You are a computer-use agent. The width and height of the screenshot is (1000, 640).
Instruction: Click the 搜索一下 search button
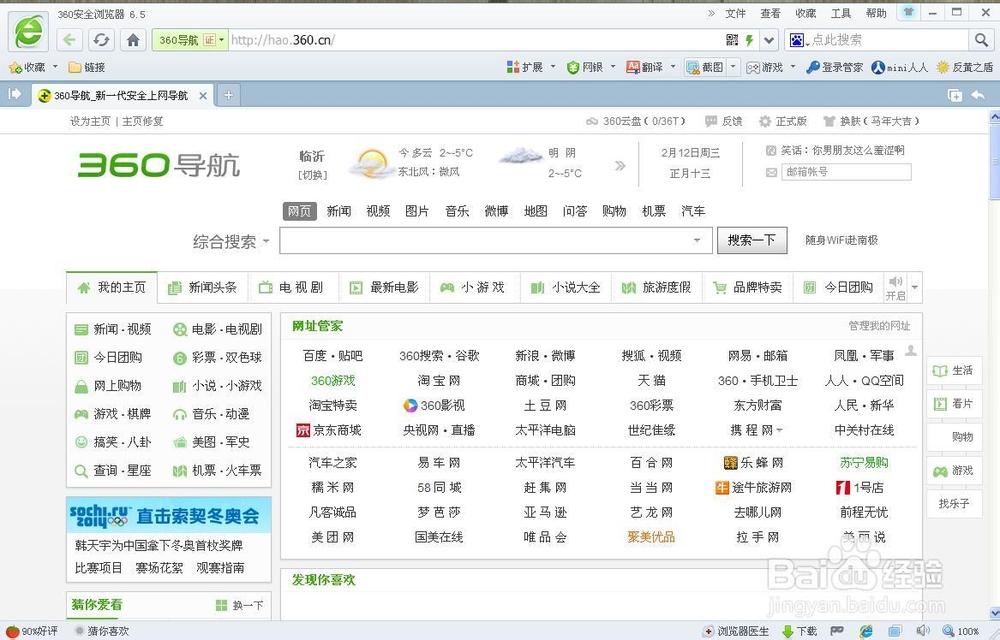point(752,240)
